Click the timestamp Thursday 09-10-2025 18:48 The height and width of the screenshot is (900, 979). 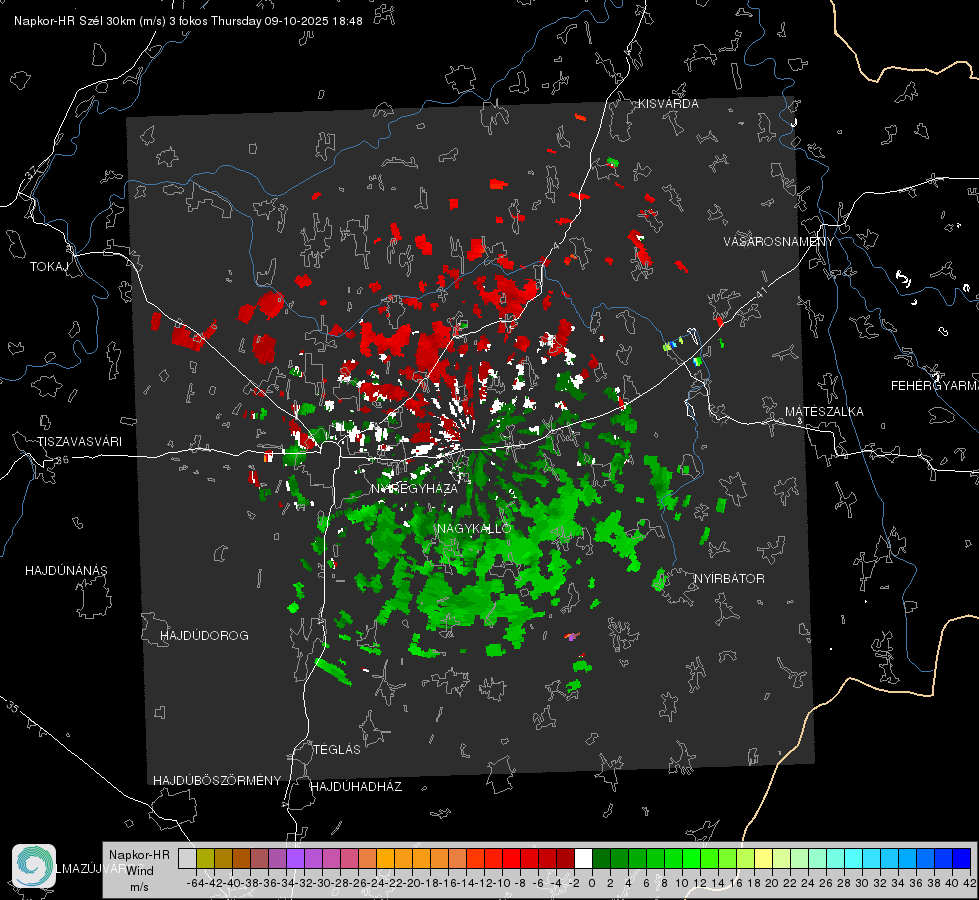287,21
